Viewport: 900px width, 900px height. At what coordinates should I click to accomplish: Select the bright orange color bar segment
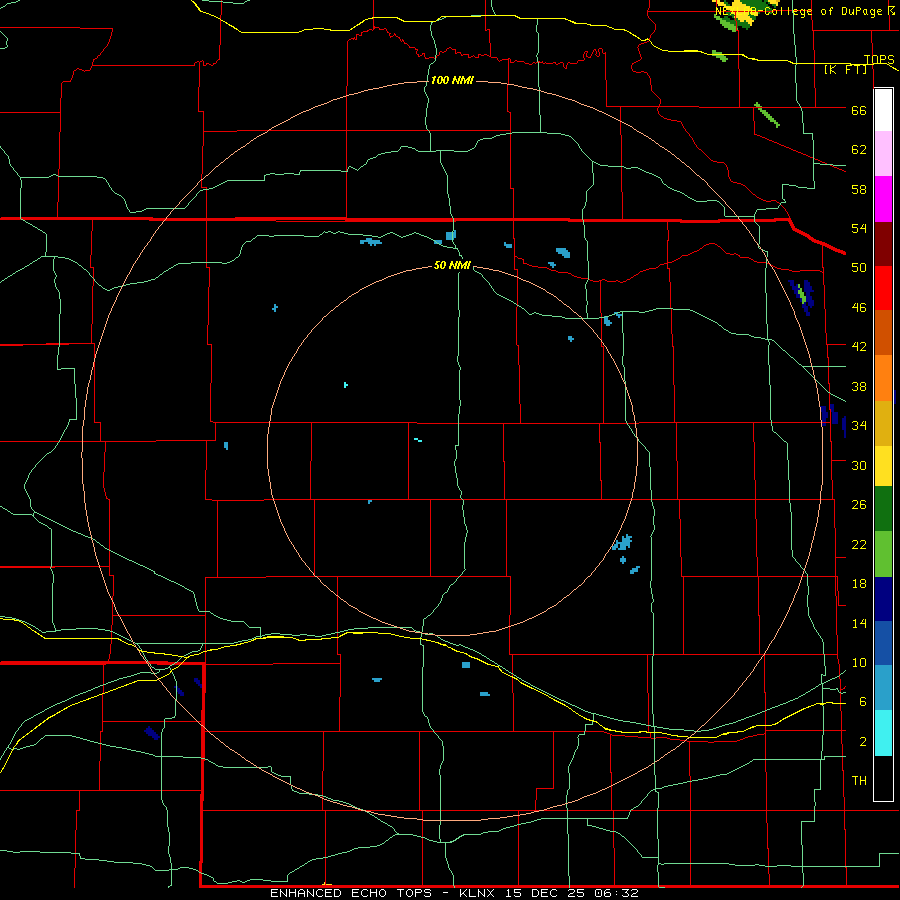(x=883, y=378)
